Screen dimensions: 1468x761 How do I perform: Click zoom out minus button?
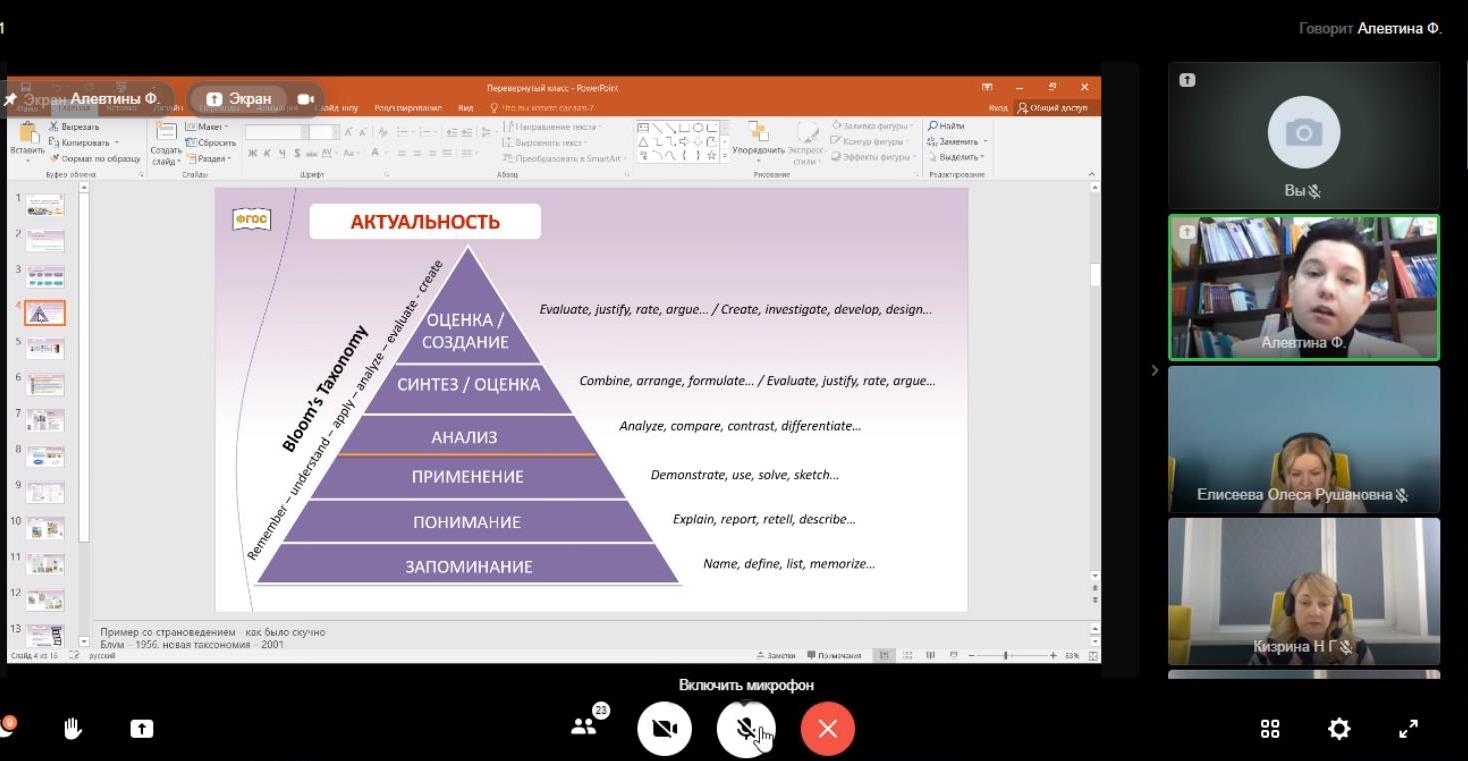click(971, 656)
